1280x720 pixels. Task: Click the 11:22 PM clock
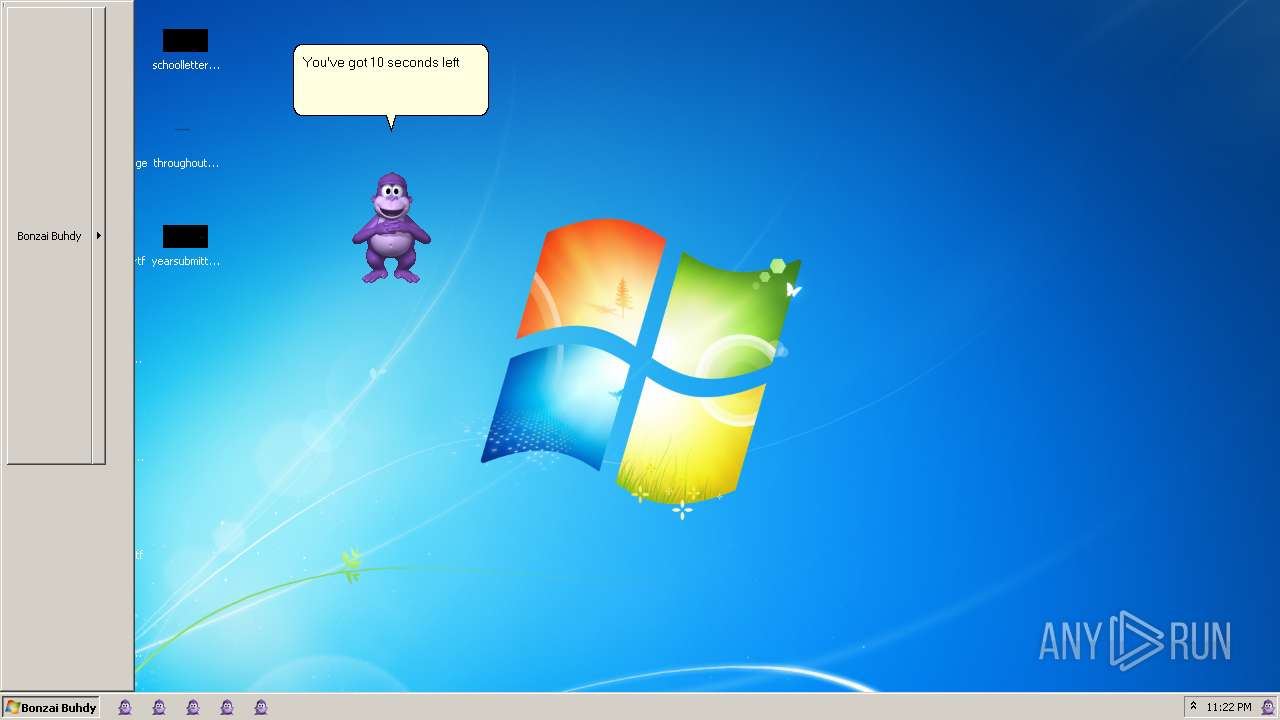(x=1229, y=707)
